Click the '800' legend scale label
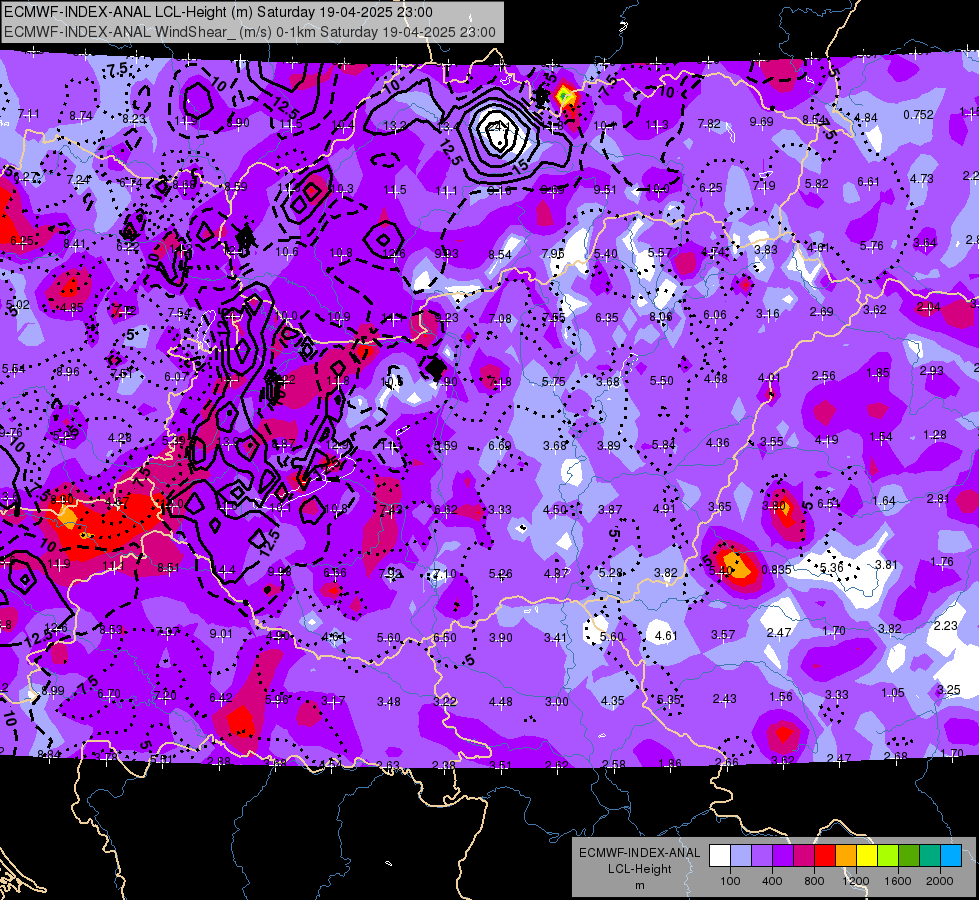The height and width of the screenshot is (900, 979). pos(814,881)
